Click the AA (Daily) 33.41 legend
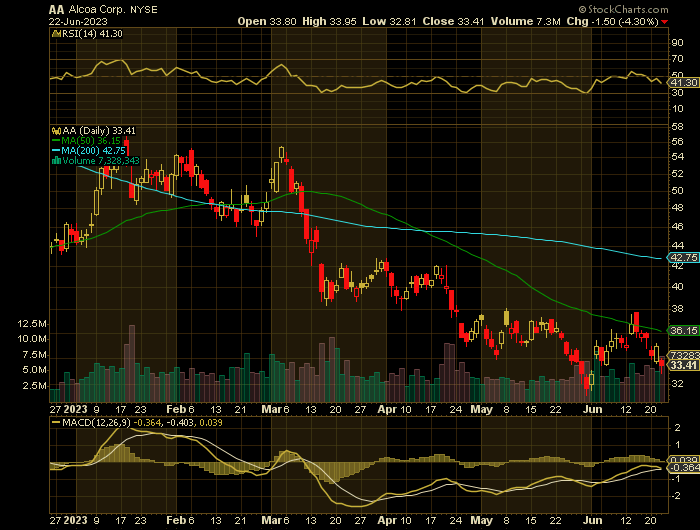This screenshot has height=530, width=700. [x=99, y=131]
